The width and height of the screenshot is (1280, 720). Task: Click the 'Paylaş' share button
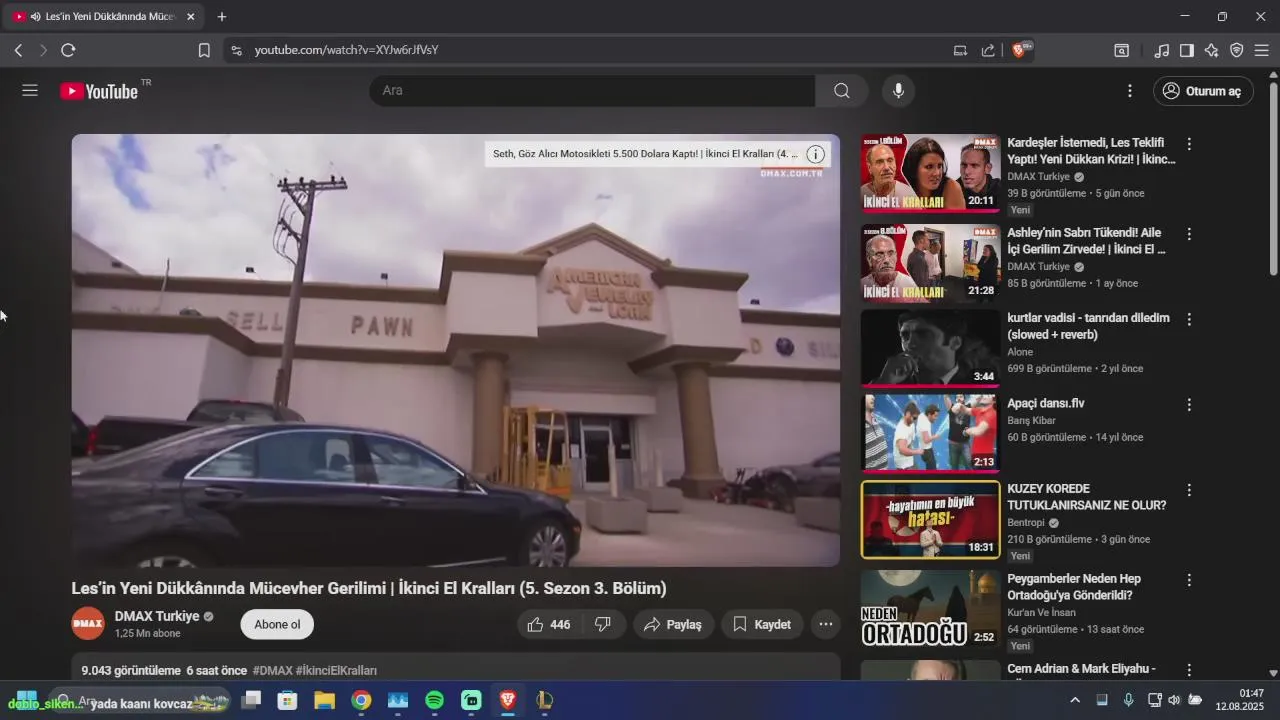[x=673, y=624]
